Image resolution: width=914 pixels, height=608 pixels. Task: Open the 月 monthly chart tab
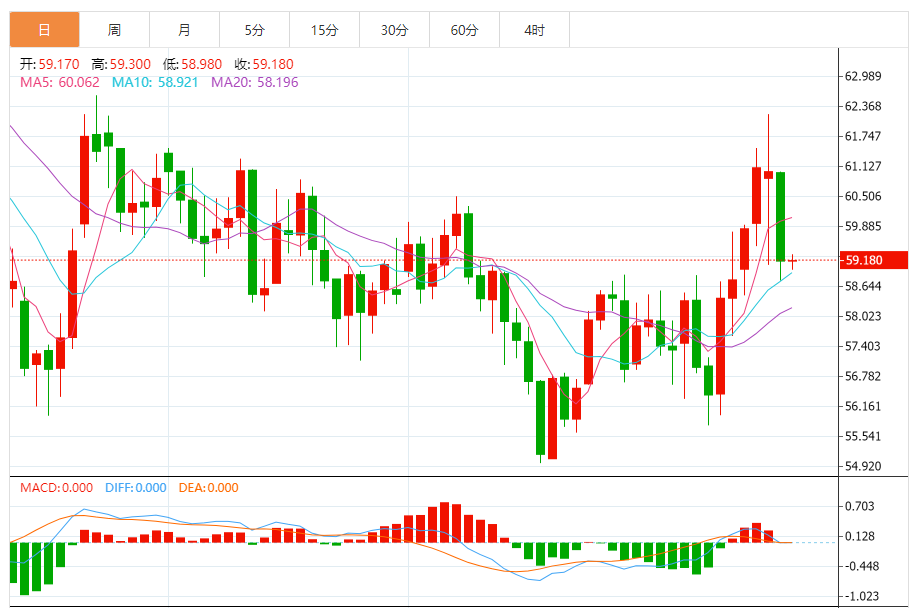(x=184, y=30)
